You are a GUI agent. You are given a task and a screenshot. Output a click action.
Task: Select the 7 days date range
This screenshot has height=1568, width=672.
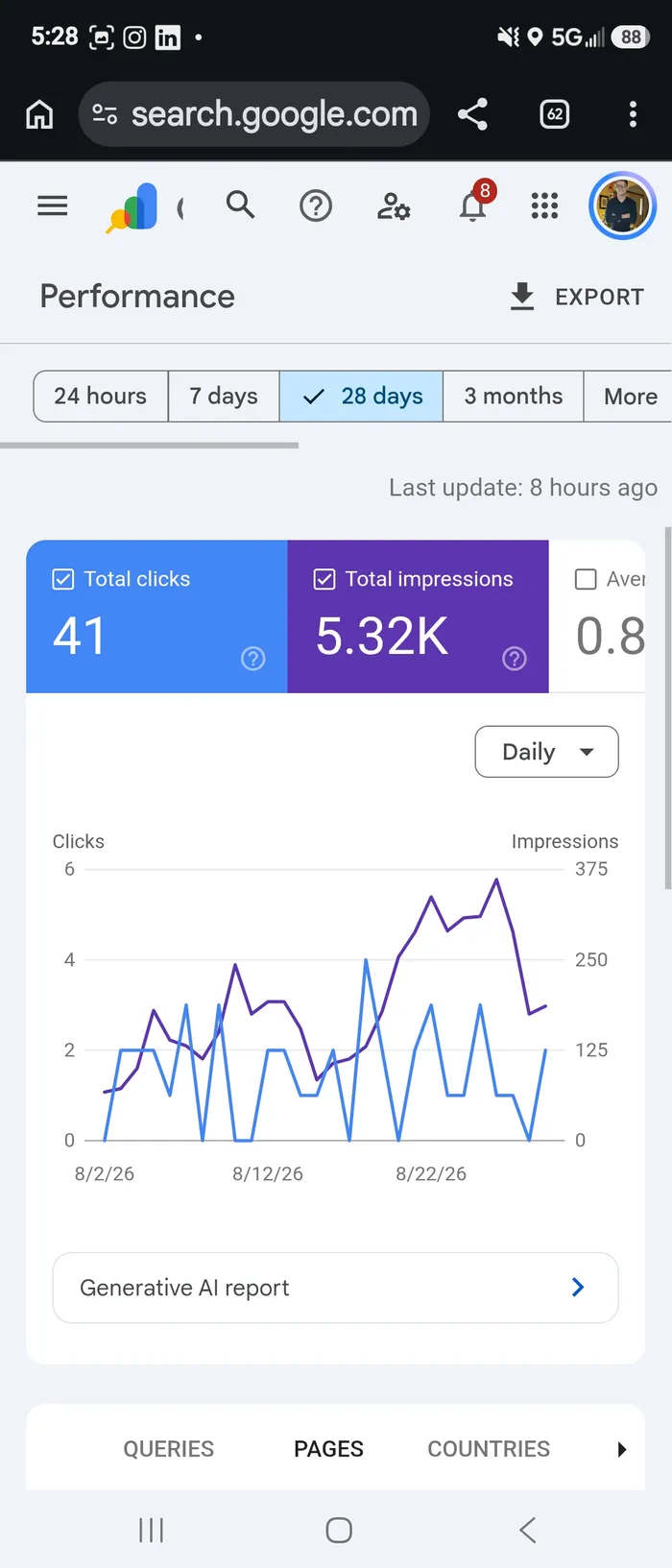click(x=224, y=397)
